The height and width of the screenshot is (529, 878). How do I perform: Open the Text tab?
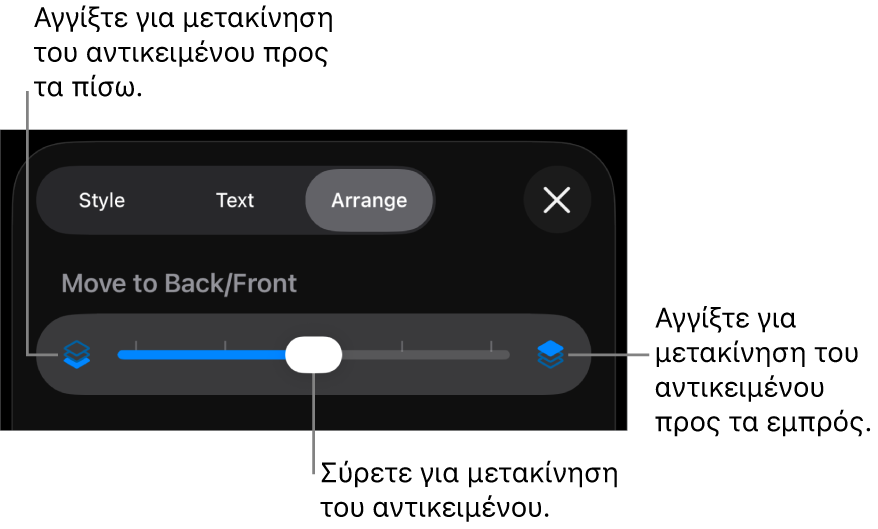tap(235, 200)
